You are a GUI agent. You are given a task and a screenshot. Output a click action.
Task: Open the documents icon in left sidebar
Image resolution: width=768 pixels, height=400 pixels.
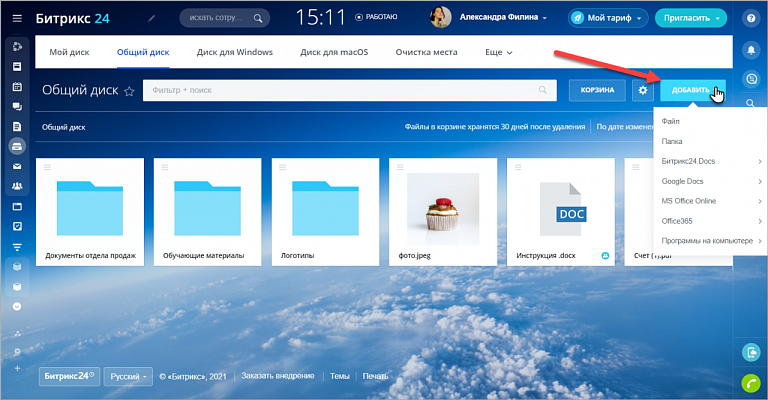[x=17, y=127]
